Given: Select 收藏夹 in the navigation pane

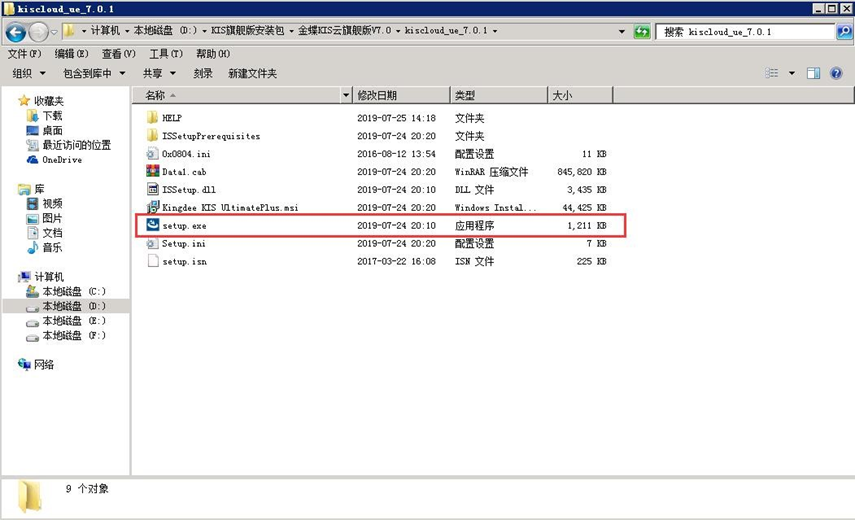Looking at the screenshot, I should (x=49, y=101).
